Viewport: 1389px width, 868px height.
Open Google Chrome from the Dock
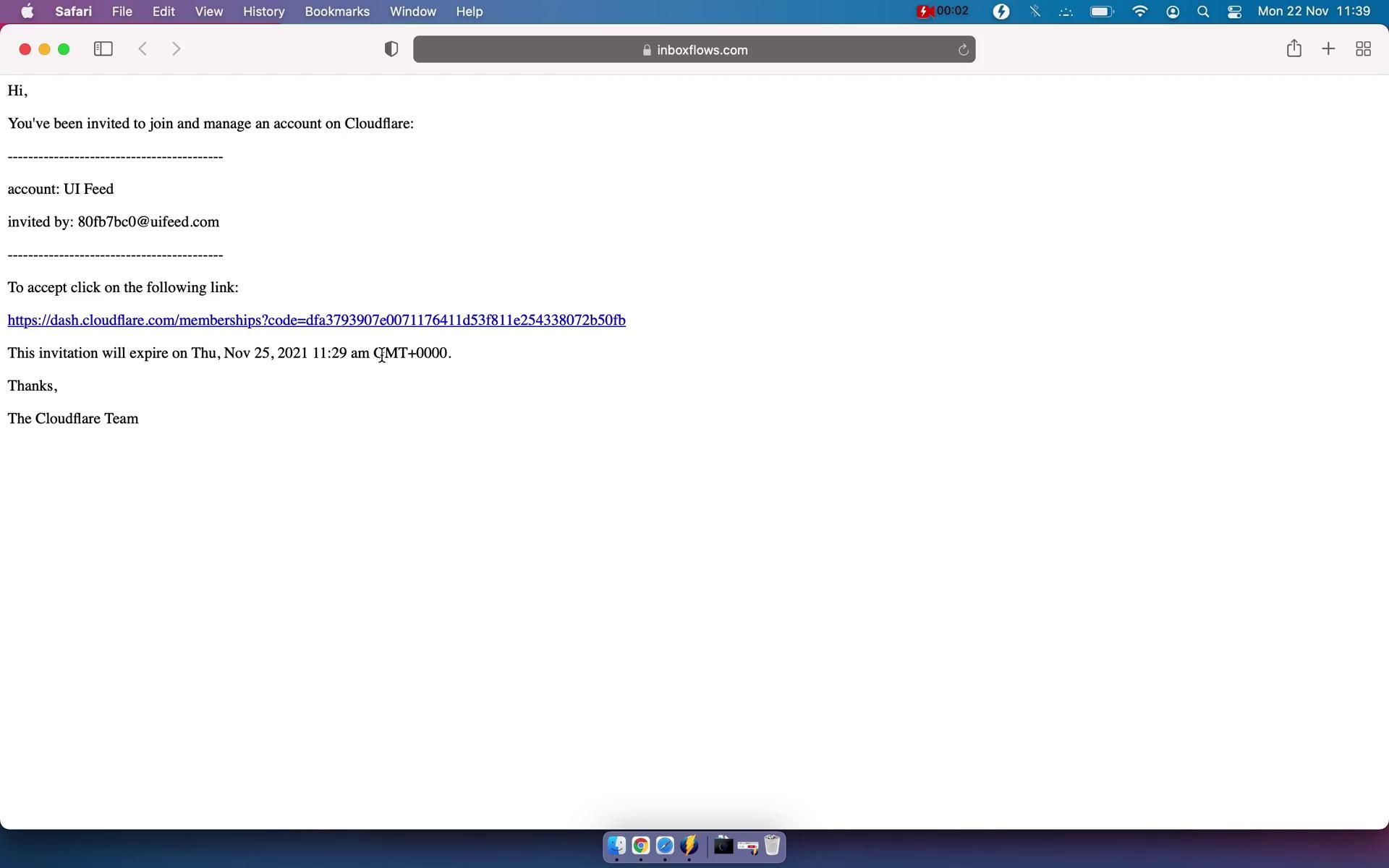click(x=640, y=846)
